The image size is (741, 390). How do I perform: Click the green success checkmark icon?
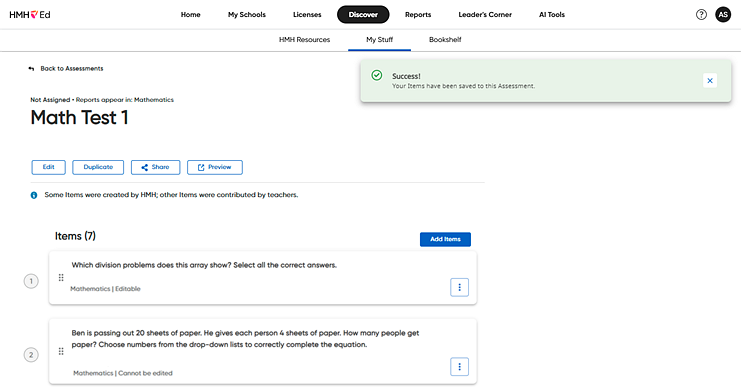pos(377,75)
